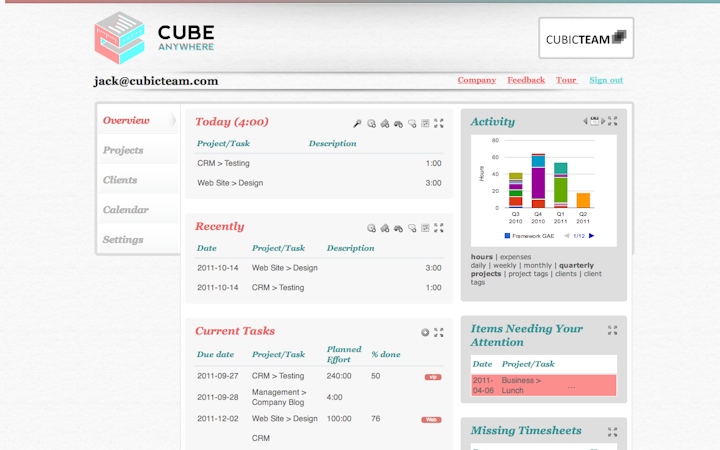Add mileage car icon in Today panel
The width and height of the screenshot is (720, 450).
398,124
